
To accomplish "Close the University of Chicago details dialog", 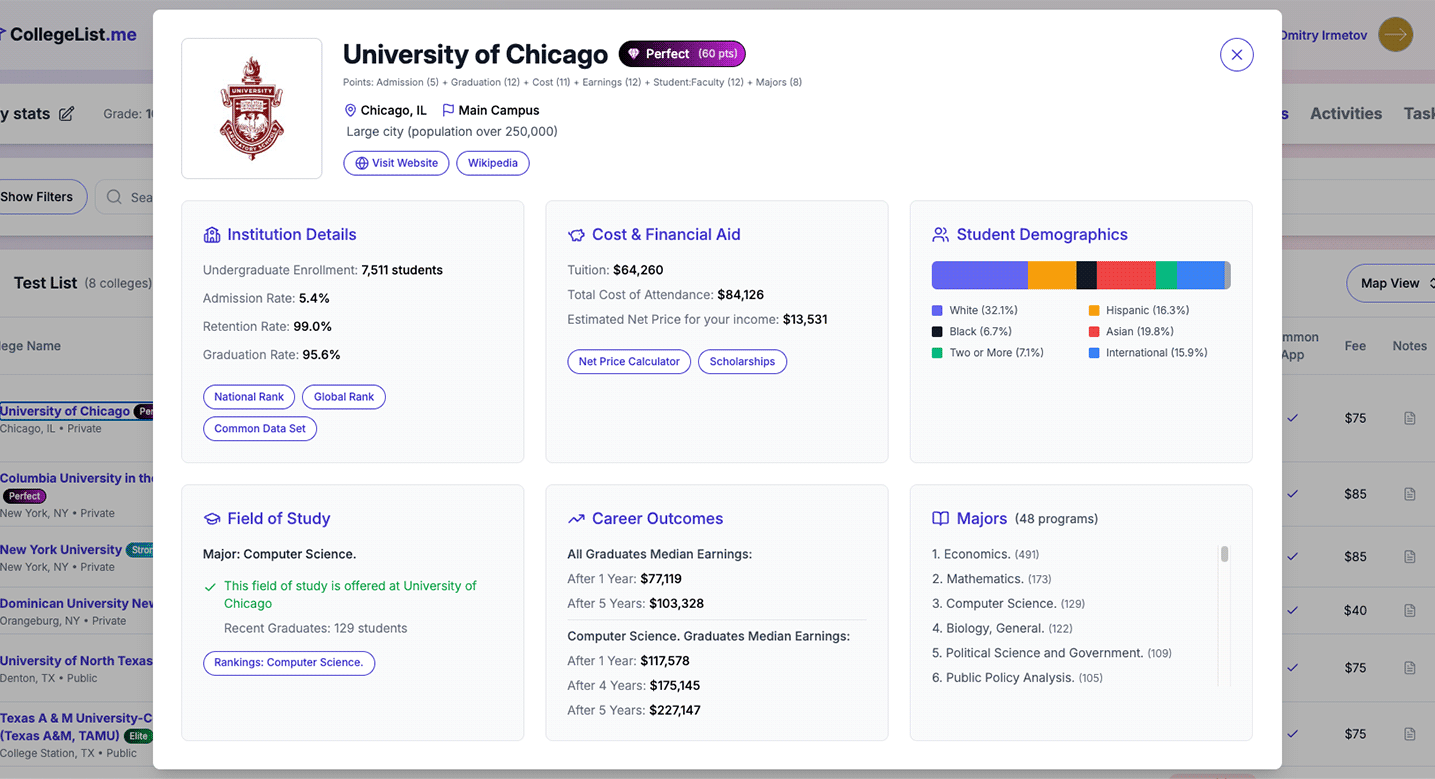I will [x=1237, y=55].
